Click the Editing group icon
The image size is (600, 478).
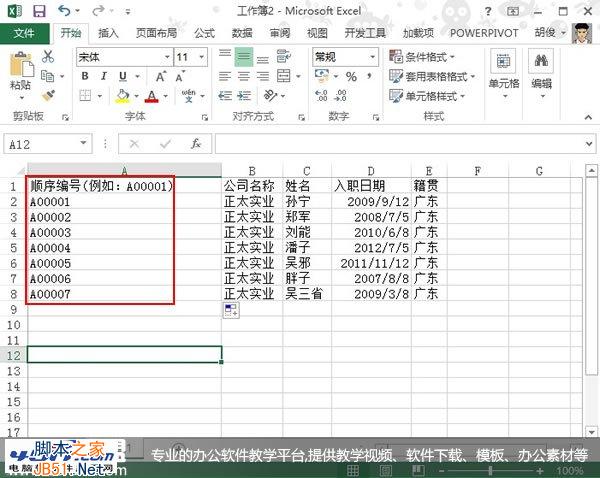click(541, 72)
